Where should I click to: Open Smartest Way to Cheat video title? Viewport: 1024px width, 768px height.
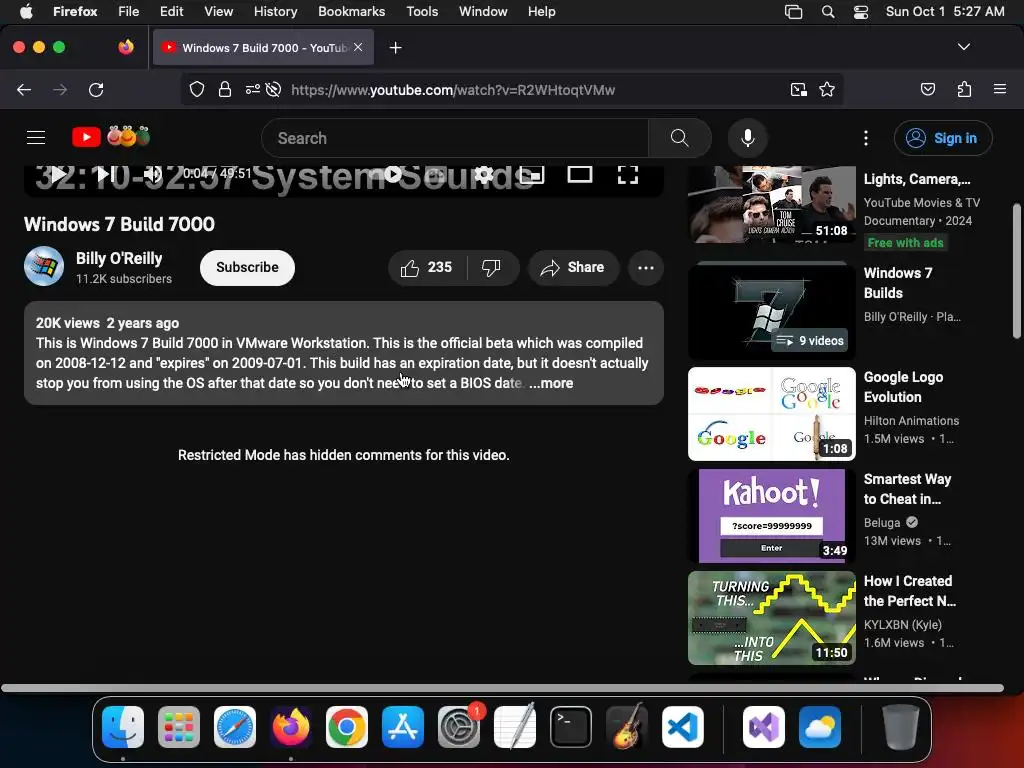[907, 489]
